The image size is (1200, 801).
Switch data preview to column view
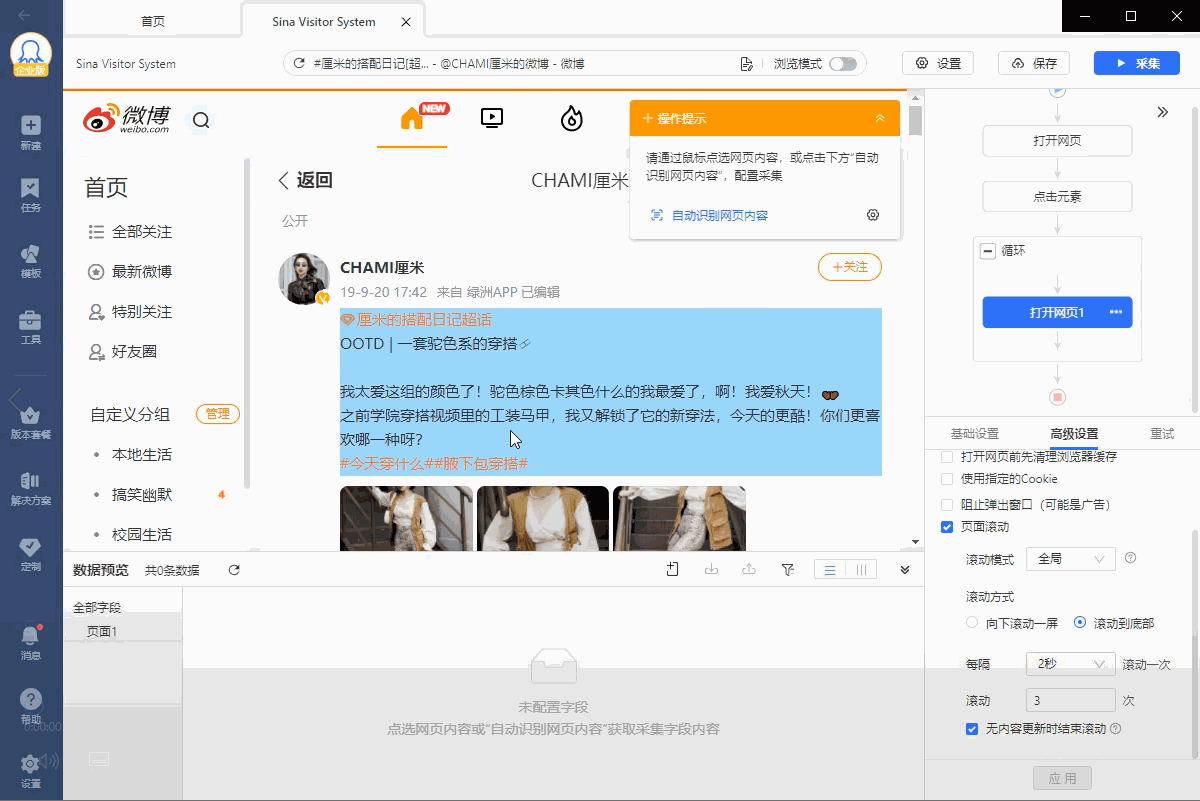point(861,570)
